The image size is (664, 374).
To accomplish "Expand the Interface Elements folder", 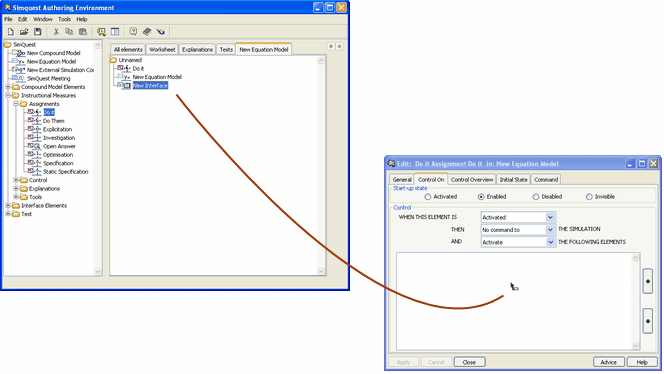I will [x=8, y=205].
